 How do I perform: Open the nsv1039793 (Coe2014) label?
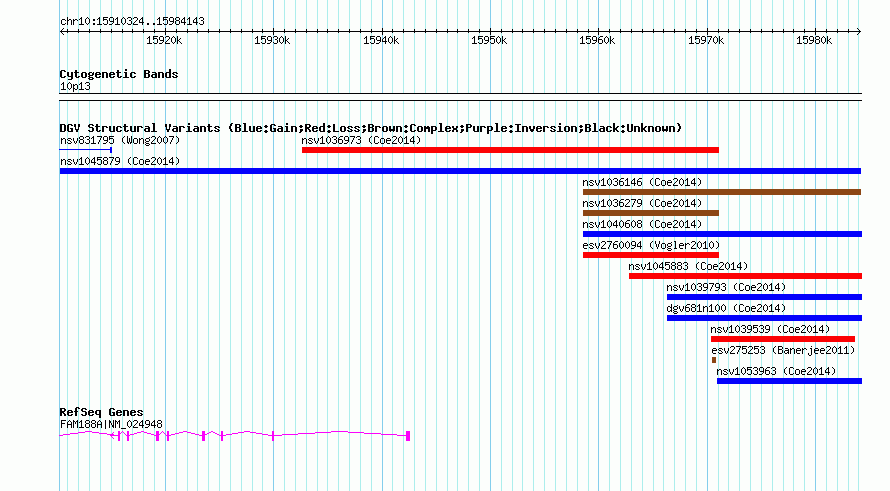[727, 287]
